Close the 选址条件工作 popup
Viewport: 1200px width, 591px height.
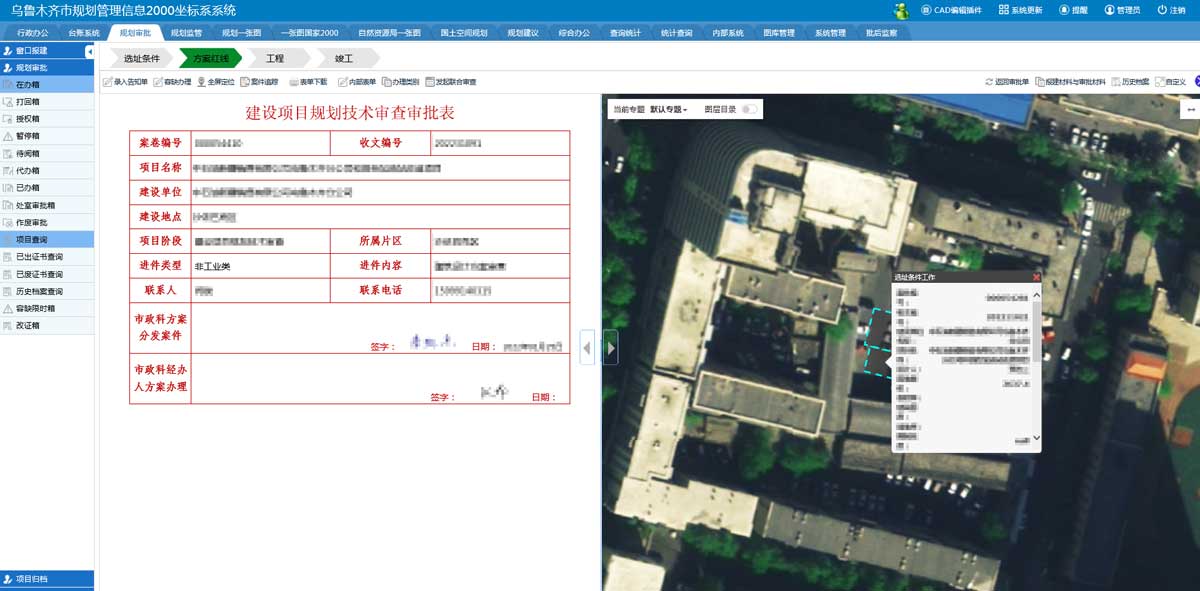click(x=1036, y=277)
